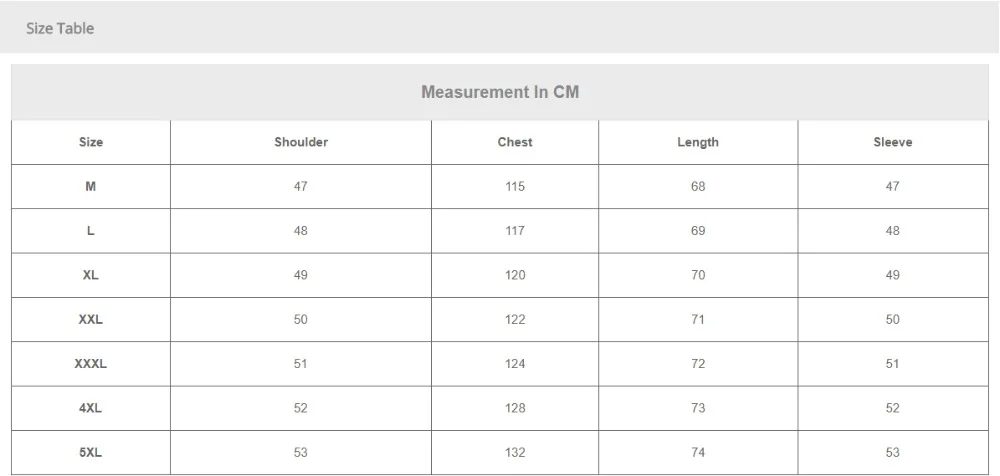The height and width of the screenshot is (476, 1000).
Task: Select the XL size row label
Action: pos(91,275)
